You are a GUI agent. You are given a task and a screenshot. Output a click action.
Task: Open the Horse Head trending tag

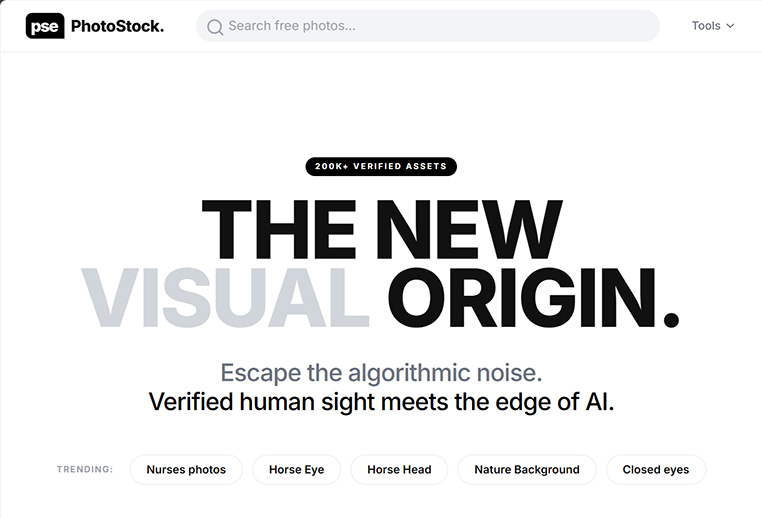(399, 469)
